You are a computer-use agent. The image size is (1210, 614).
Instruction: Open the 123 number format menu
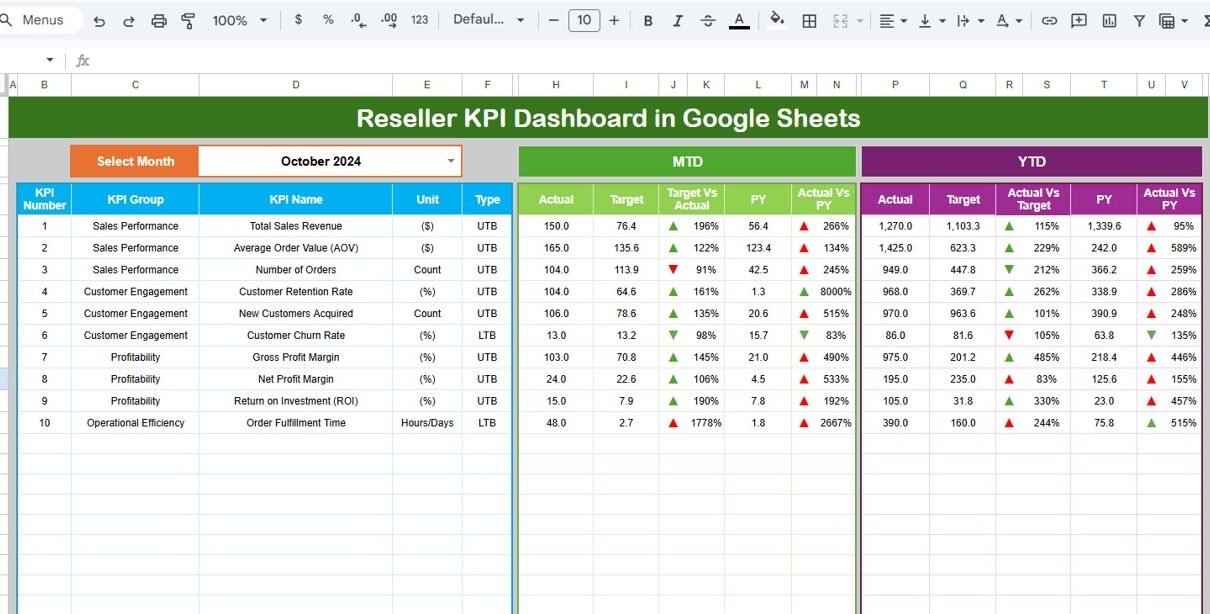(420, 20)
